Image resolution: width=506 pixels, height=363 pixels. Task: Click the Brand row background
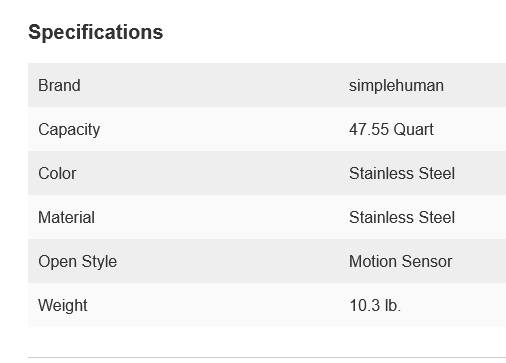tap(267, 85)
